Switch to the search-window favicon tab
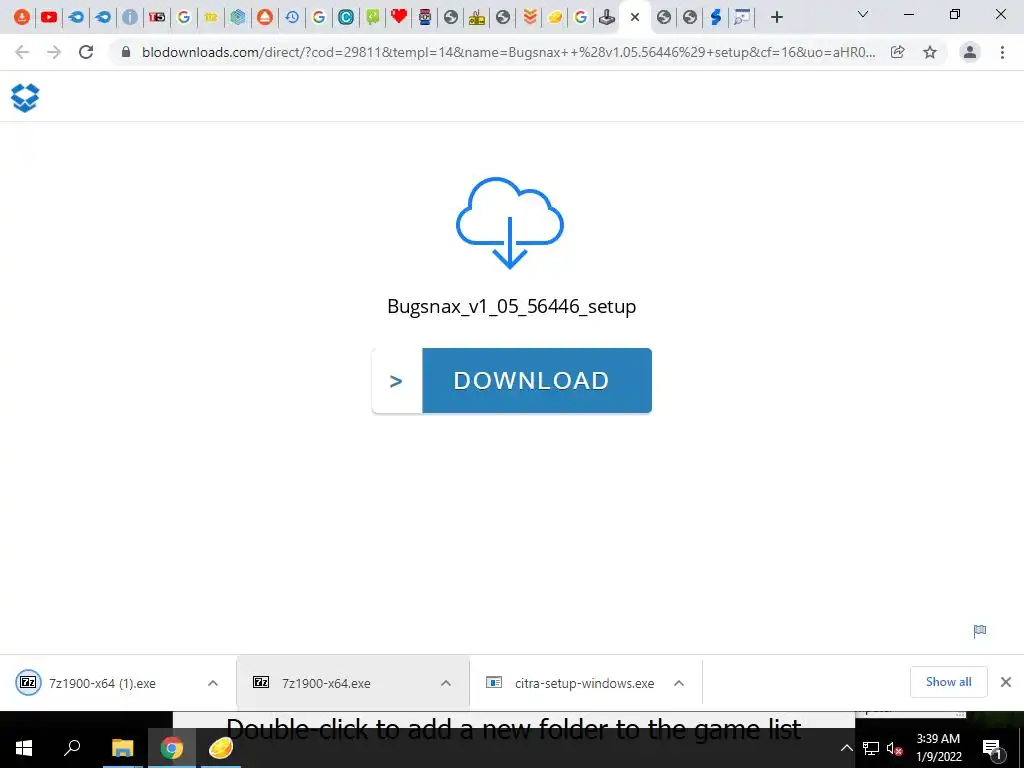This screenshot has width=1024, height=768. tap(741, 17)
